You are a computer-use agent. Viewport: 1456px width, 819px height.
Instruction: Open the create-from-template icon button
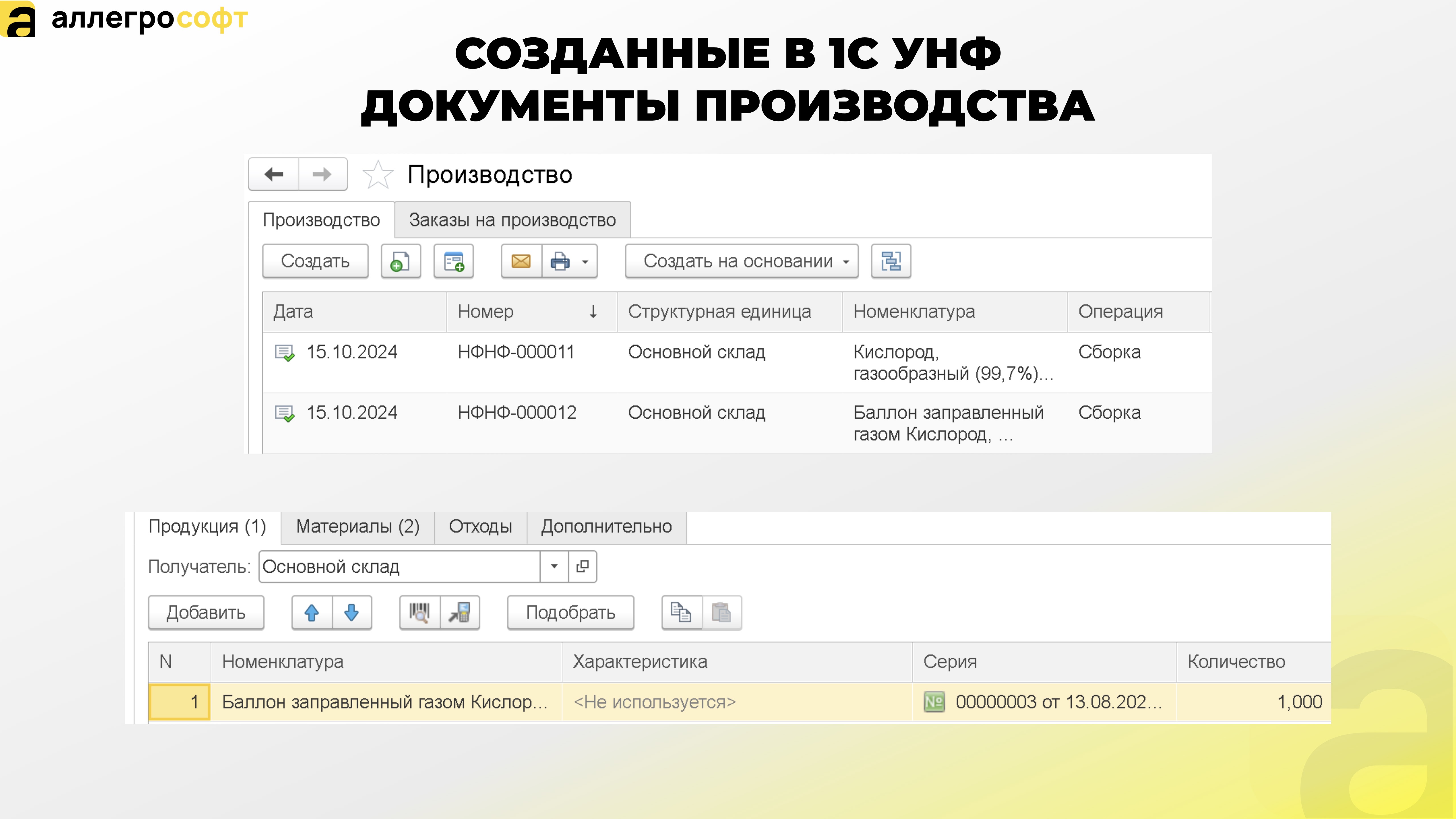click(x=453, y=261)
